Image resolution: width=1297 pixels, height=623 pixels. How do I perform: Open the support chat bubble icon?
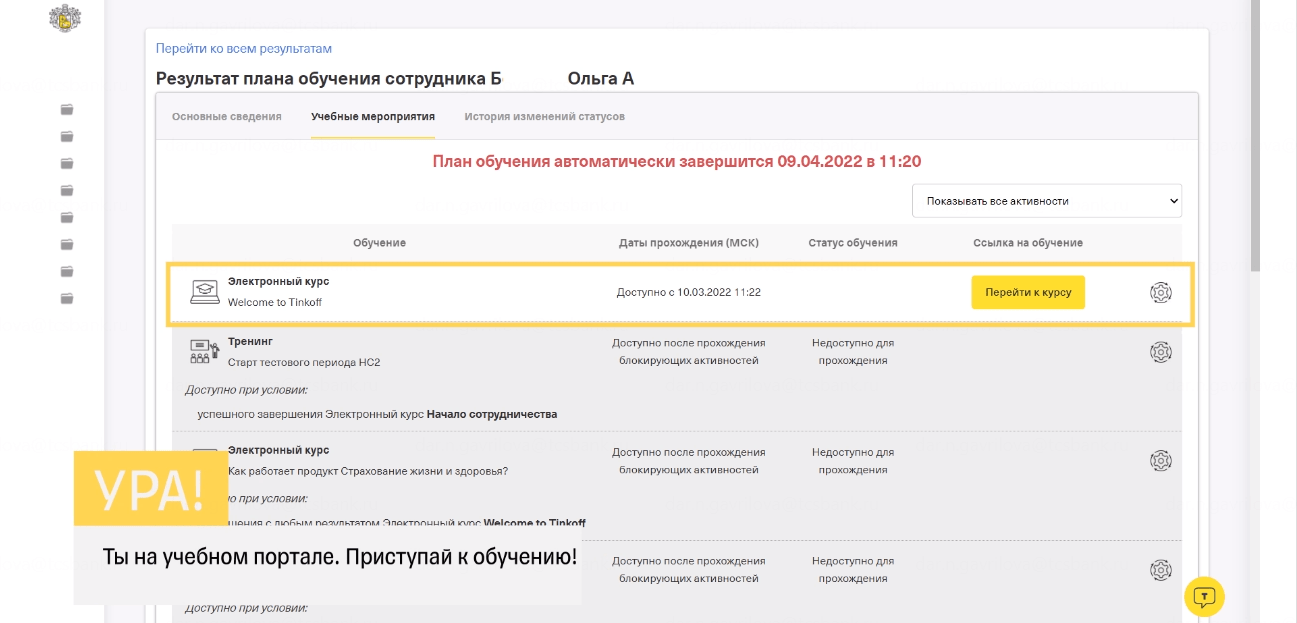click(x=1207, y=596)
